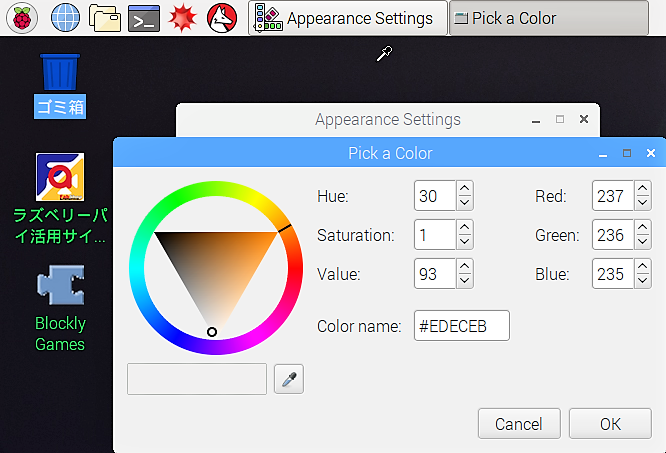The image size is (666, 453).
Task: Launch the web browser globe icon
Action: coord(65,18)
